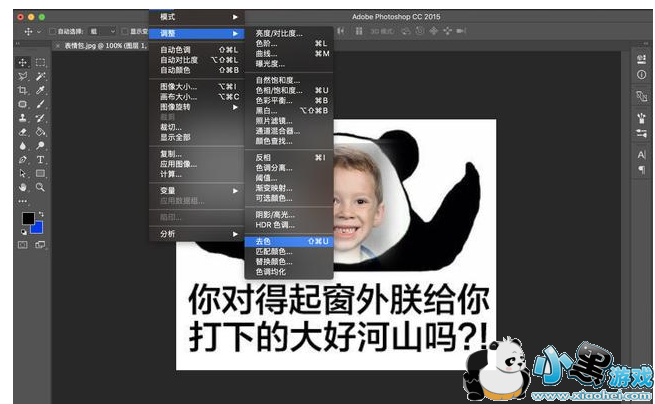The height and width of the screenshot is (404, 655).
Task: Close the 表情包.jpg document tab
Action: pyautogui.click(x=58, y=46)
